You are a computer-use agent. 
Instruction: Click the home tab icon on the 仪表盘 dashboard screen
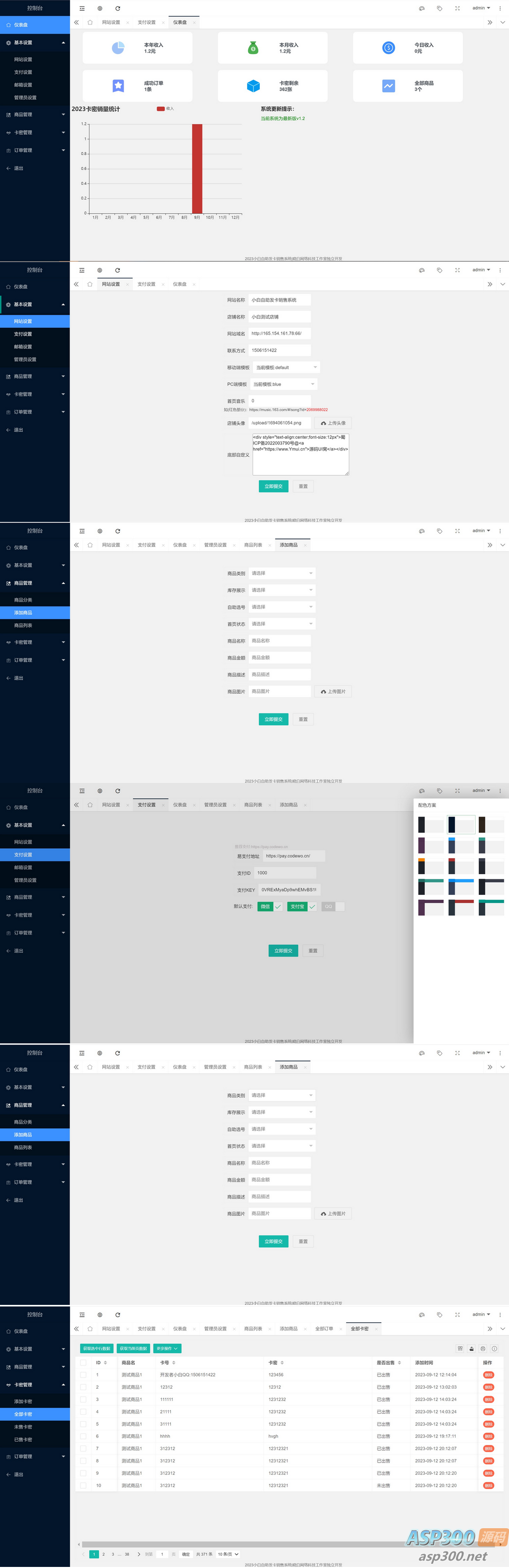(x=90, y=22)
